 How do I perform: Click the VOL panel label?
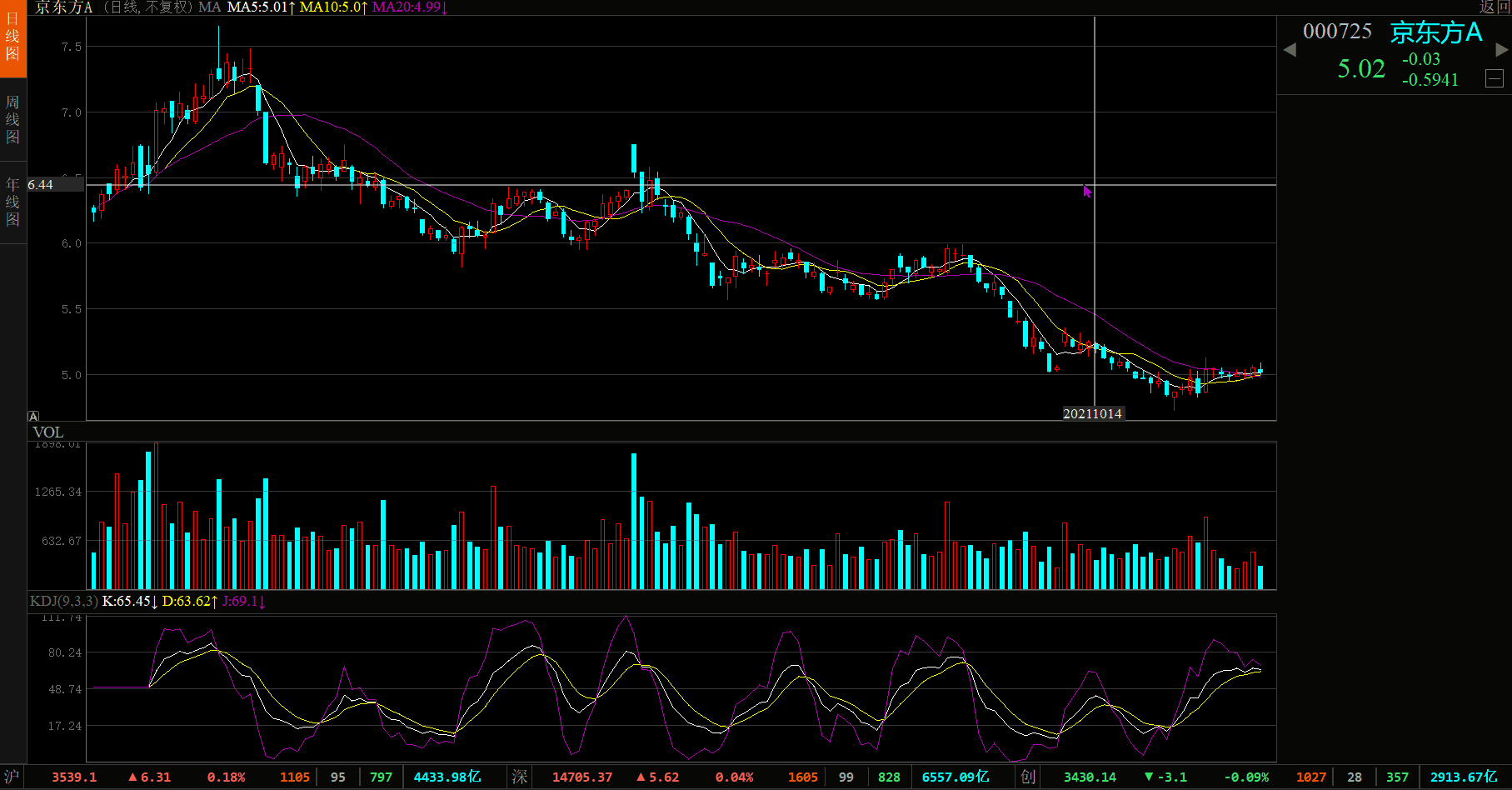[48, 432]
